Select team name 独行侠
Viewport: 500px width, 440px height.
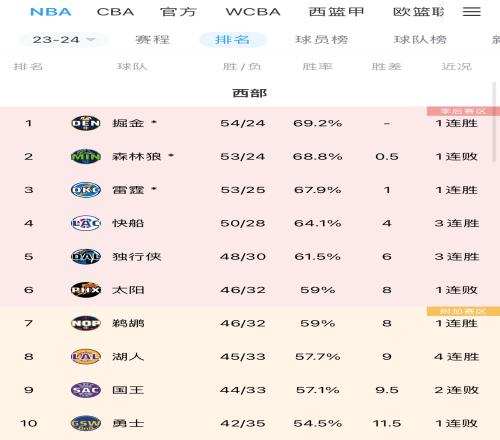[x=137, y=256]
